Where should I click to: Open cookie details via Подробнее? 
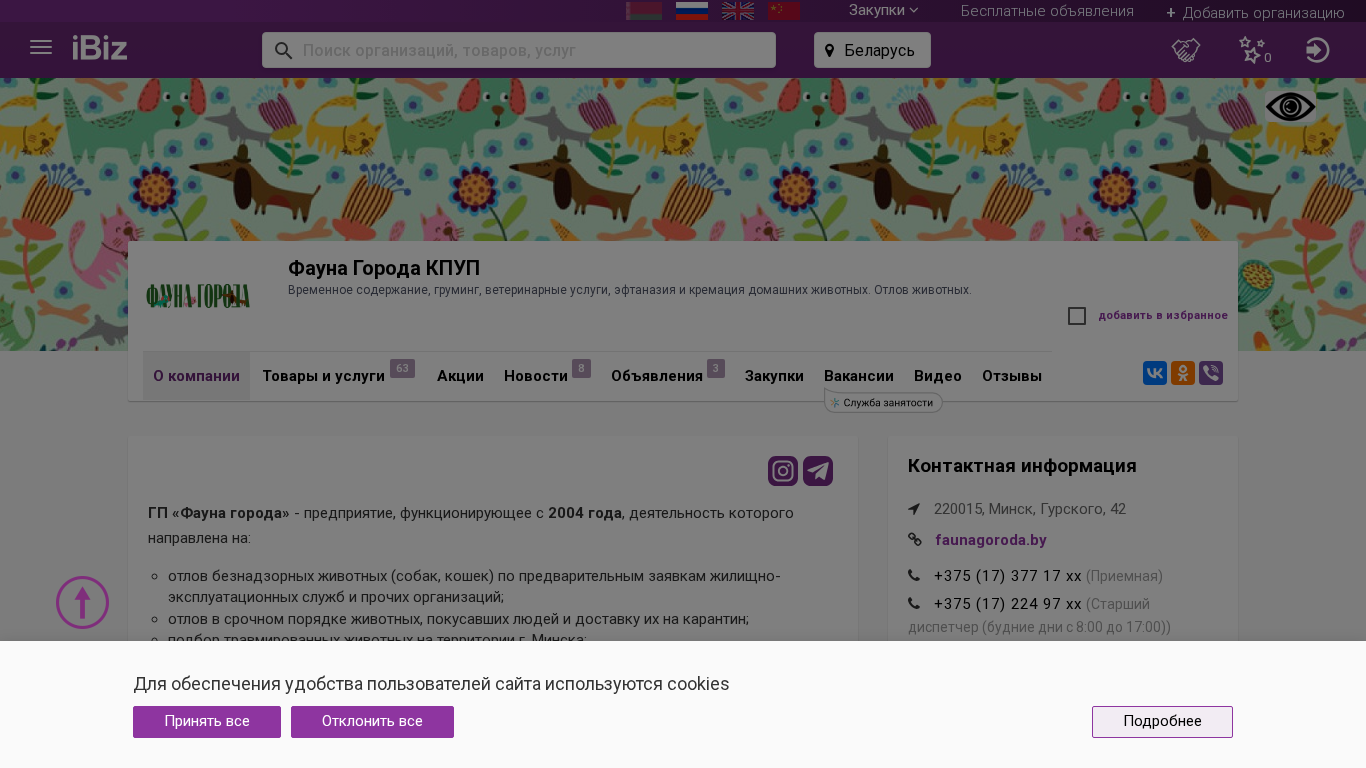1162,722
